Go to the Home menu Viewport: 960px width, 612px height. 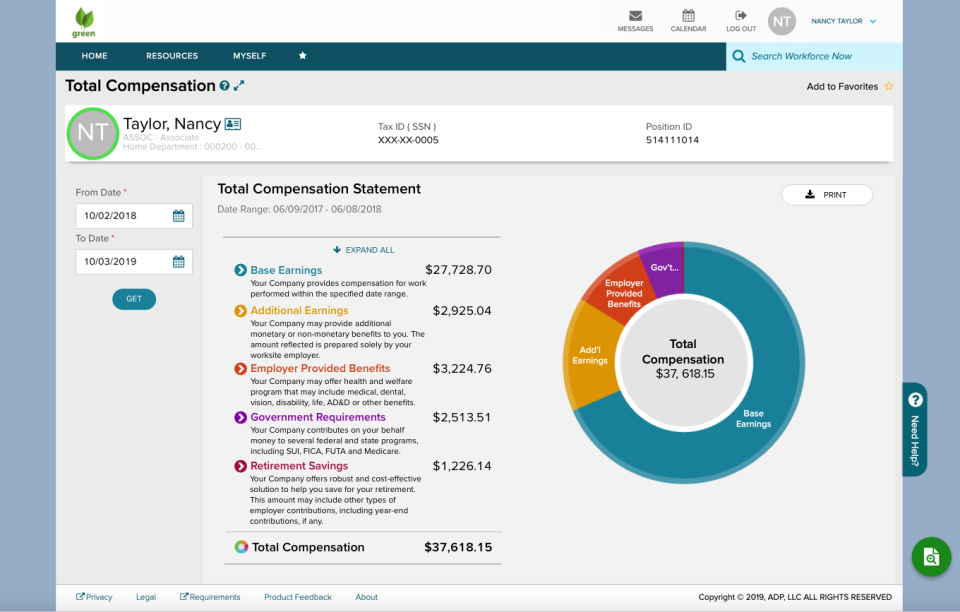pos(94,56)
